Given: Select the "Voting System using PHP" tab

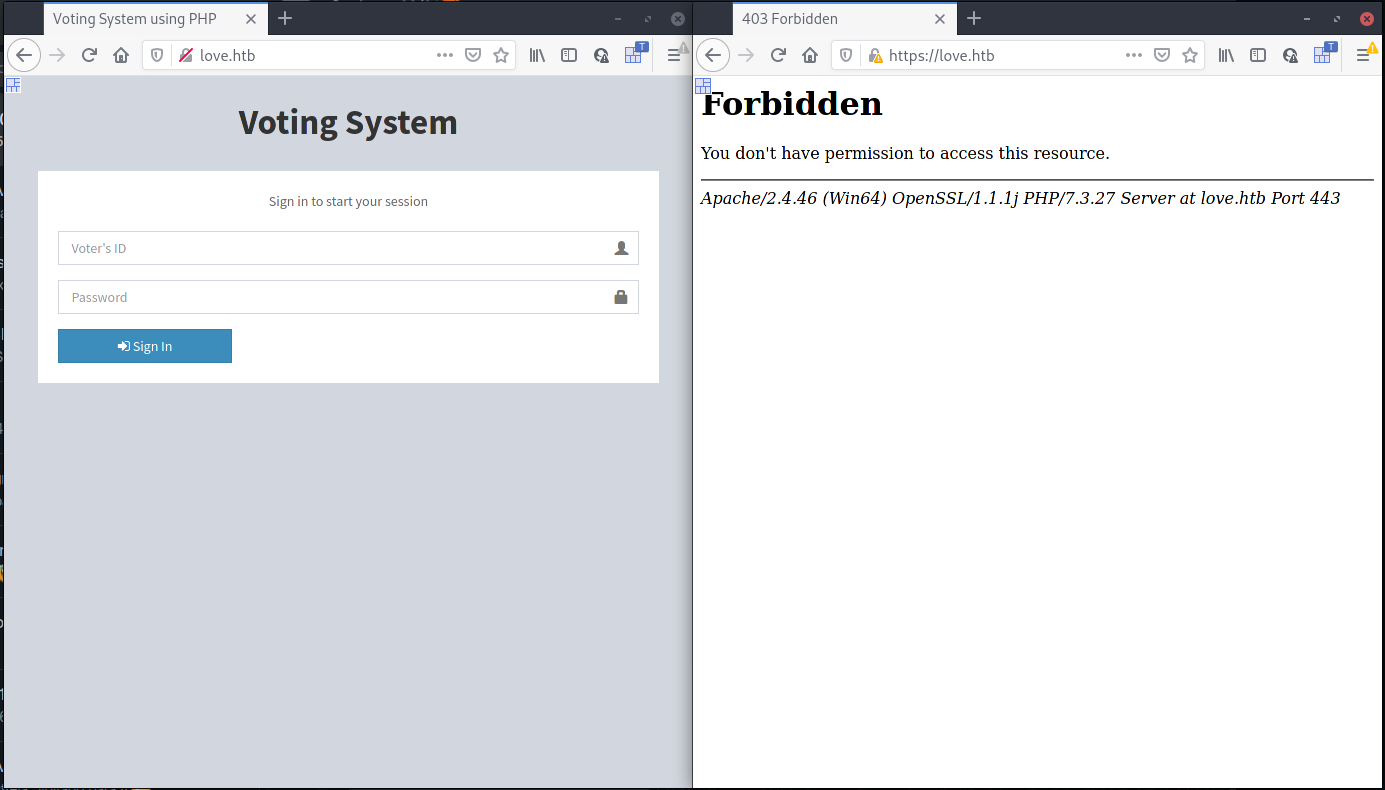Looking at the screenshot, I should 135,19.
